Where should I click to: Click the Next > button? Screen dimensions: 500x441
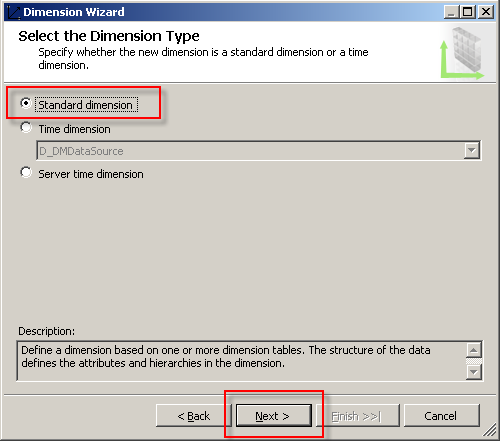pyautogui.click(x=273, y=416)
